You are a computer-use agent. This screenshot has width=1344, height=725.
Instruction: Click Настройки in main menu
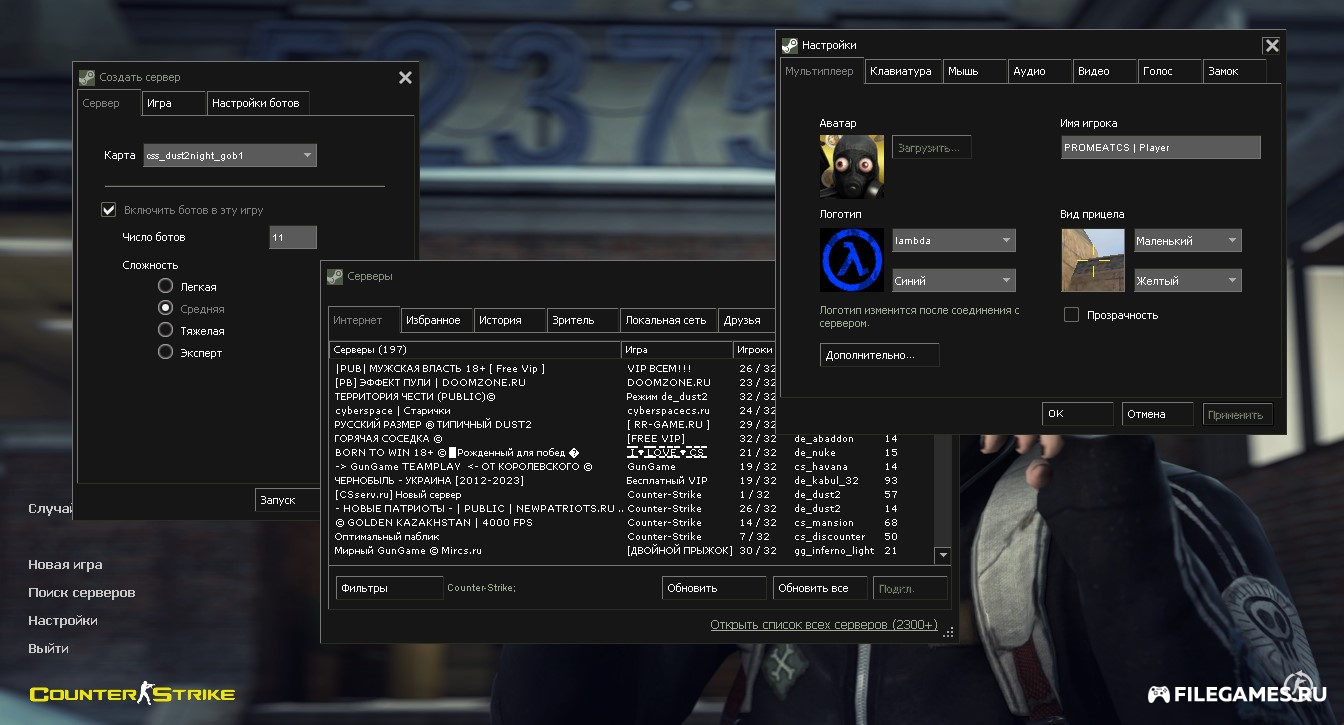pos(62,621)
